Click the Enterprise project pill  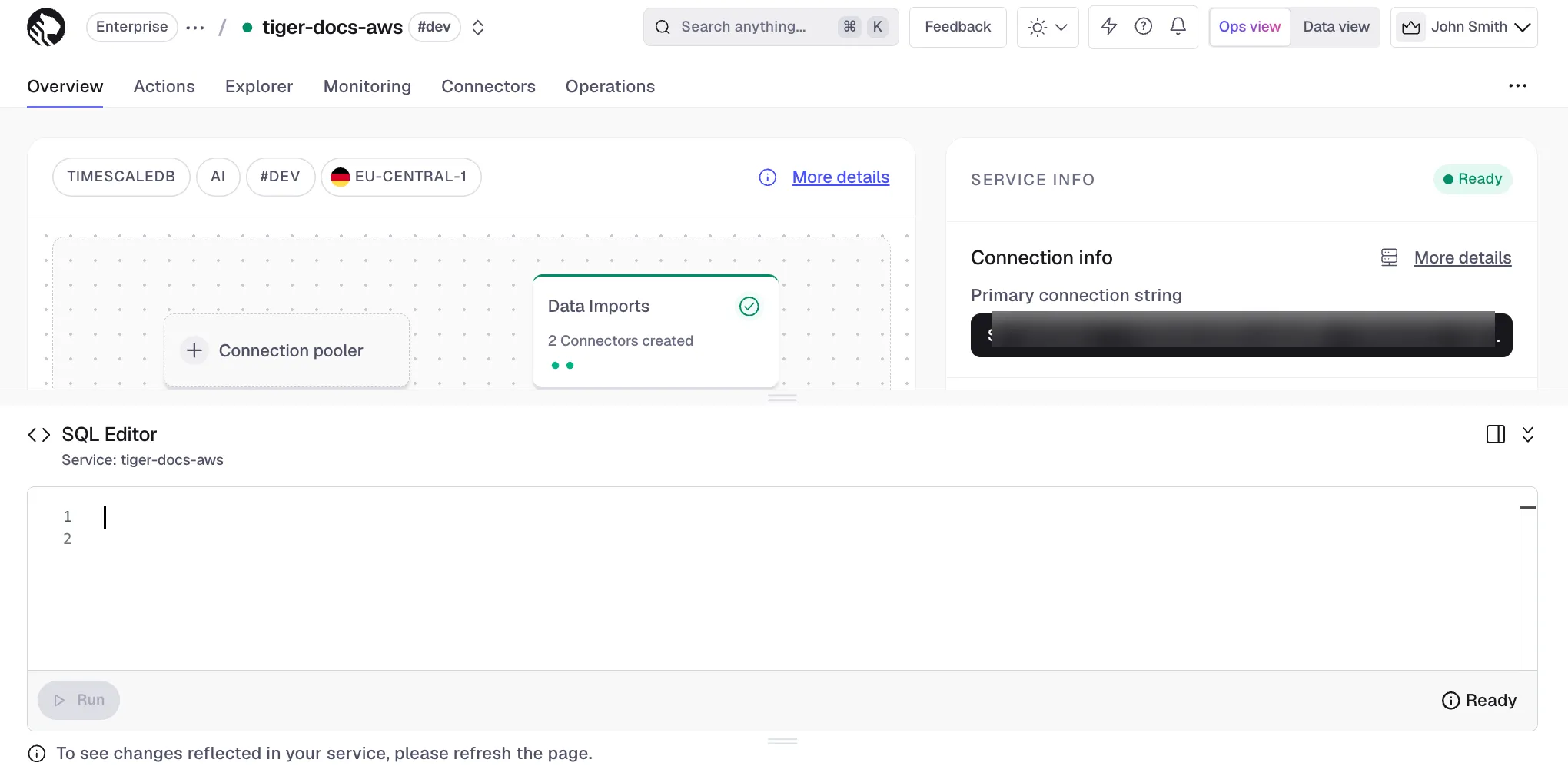[131, 27]
